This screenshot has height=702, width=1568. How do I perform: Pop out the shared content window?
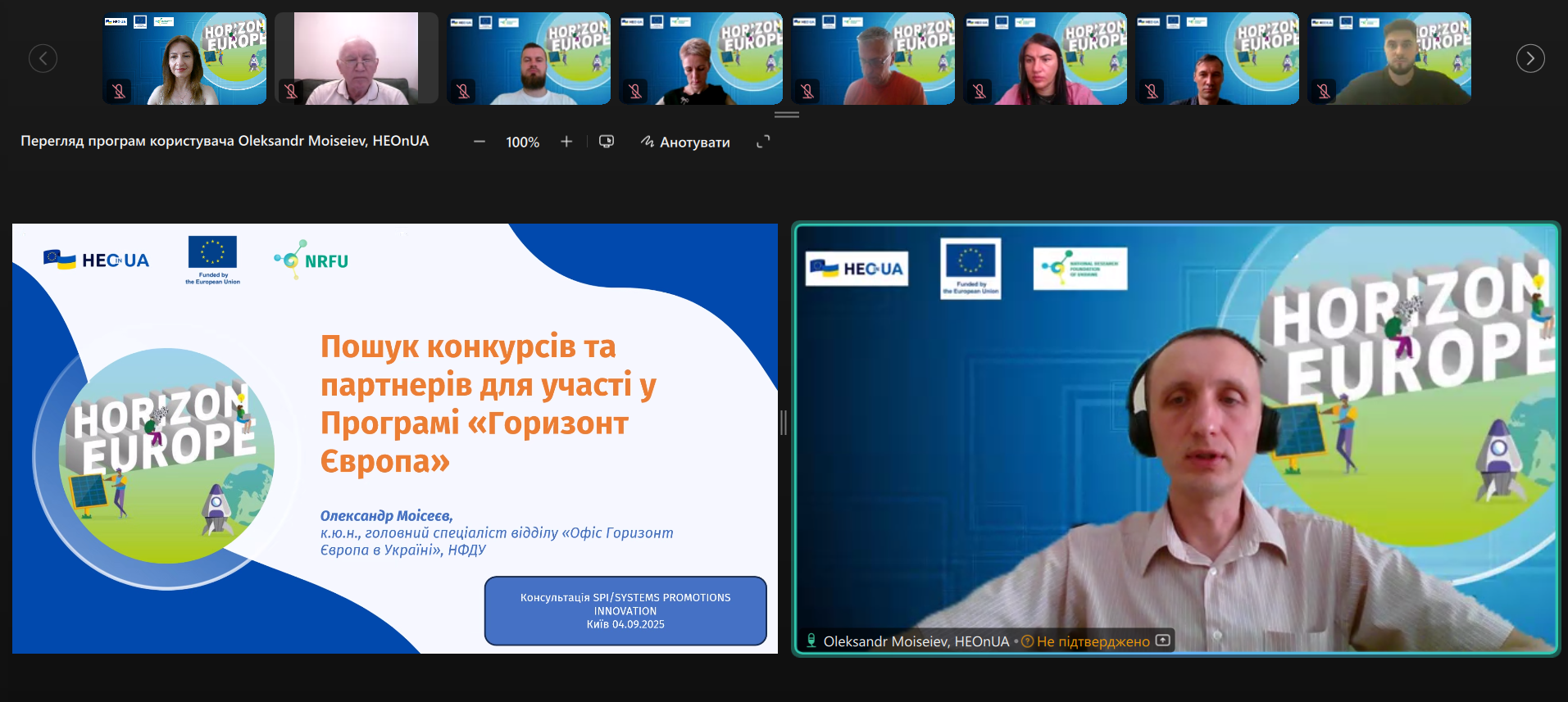click(x=607, y=142)
